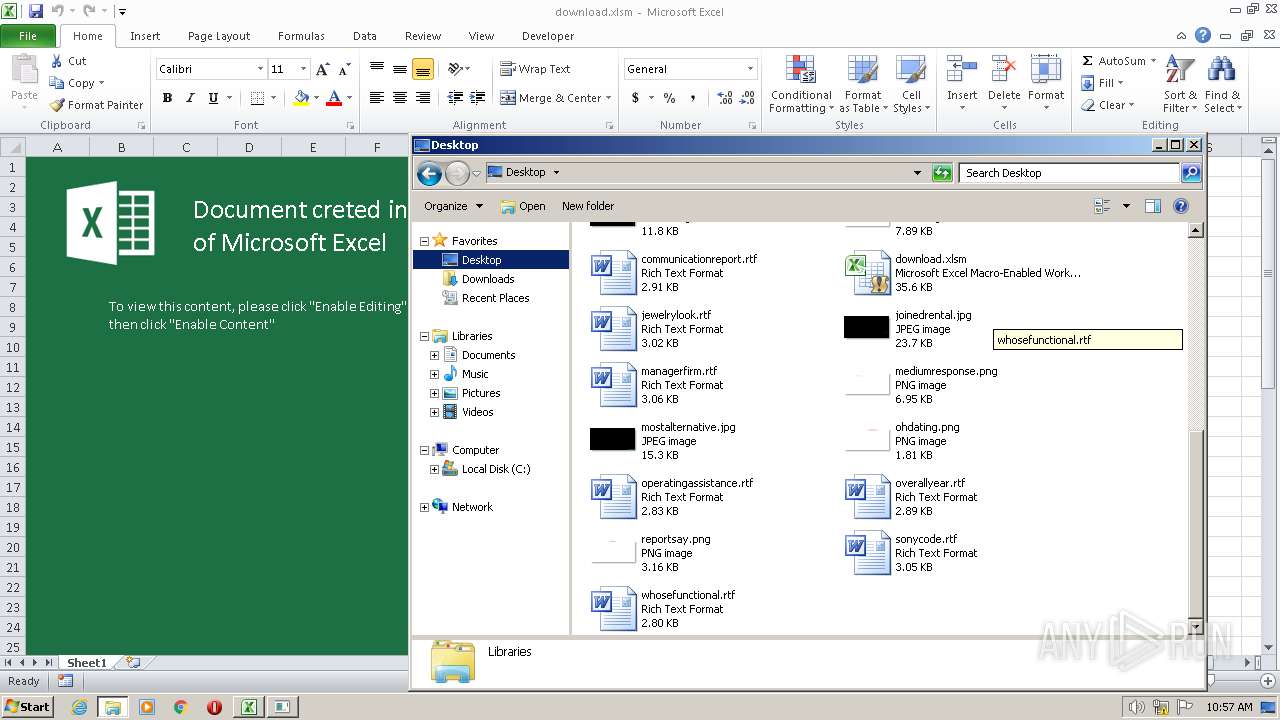Screen dimensions: 1280x720
Task: Click Decrease Decimal icon
Action: (x=748, y=98)
